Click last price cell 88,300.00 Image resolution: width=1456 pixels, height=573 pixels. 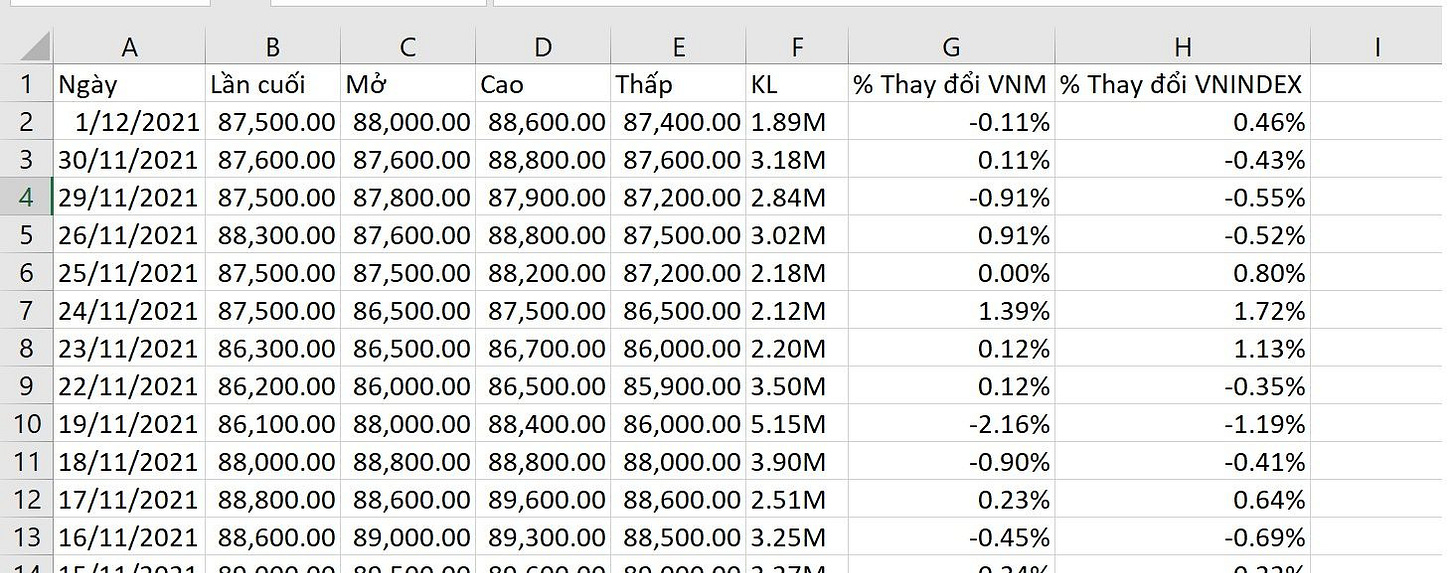pyautogui.click(x=273, y=235)
